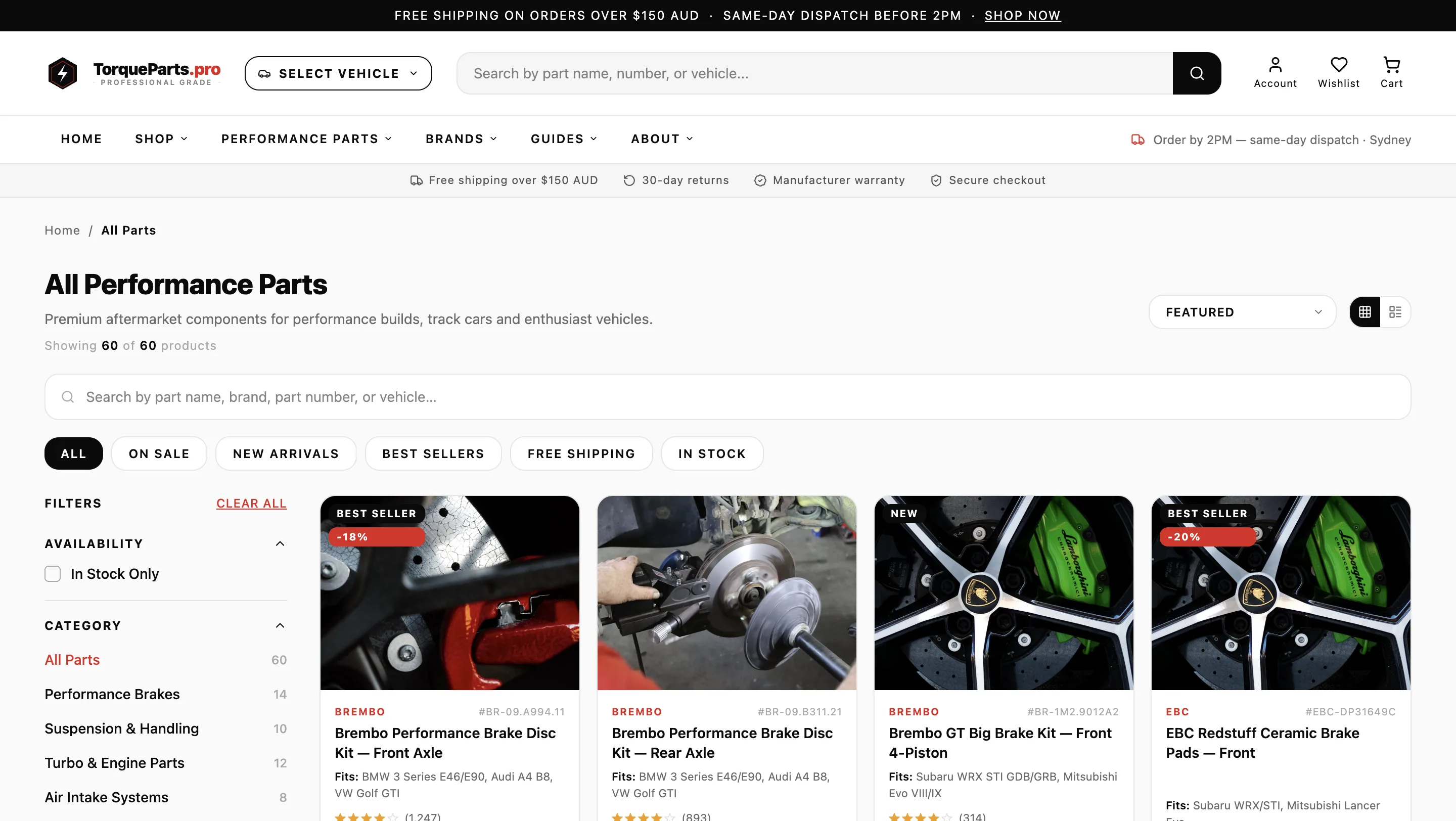Open the FEATURED sort dropdown
Viewport: 1456px width, 821px height.
point(1242,311)
